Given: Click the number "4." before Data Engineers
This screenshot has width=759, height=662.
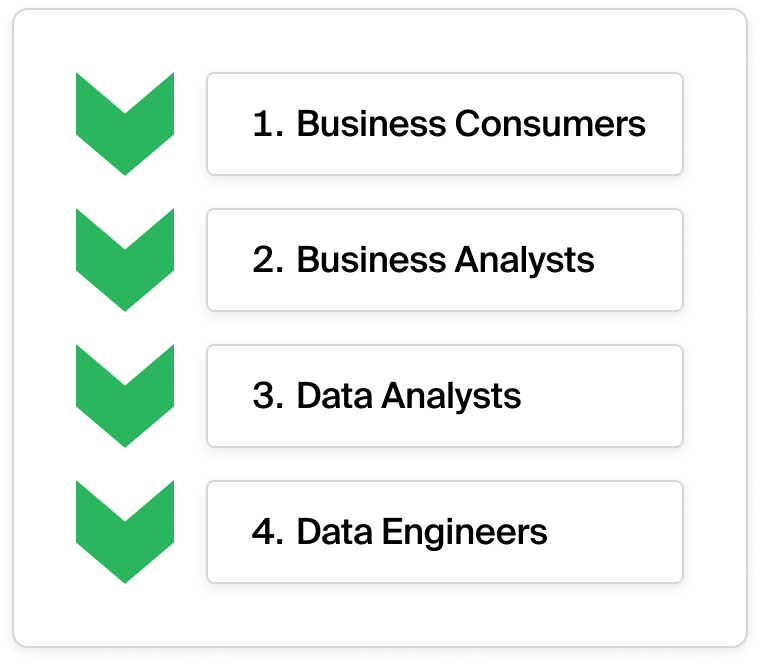Looking at the screenshot, I should [x=269, y=532].
